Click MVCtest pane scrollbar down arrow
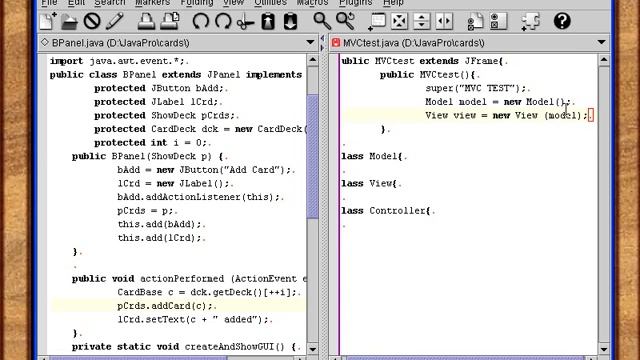 pos(604,349)
